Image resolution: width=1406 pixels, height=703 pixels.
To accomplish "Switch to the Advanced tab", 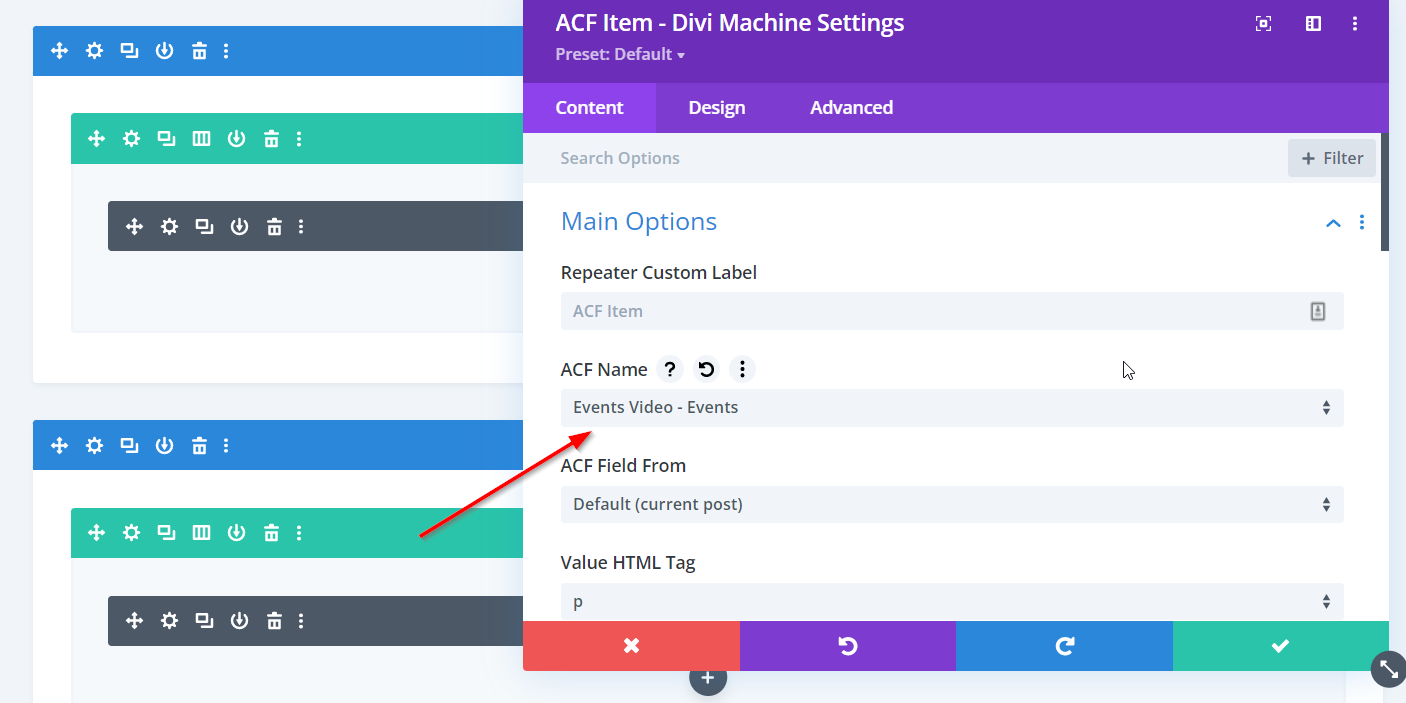I will 851,108.
